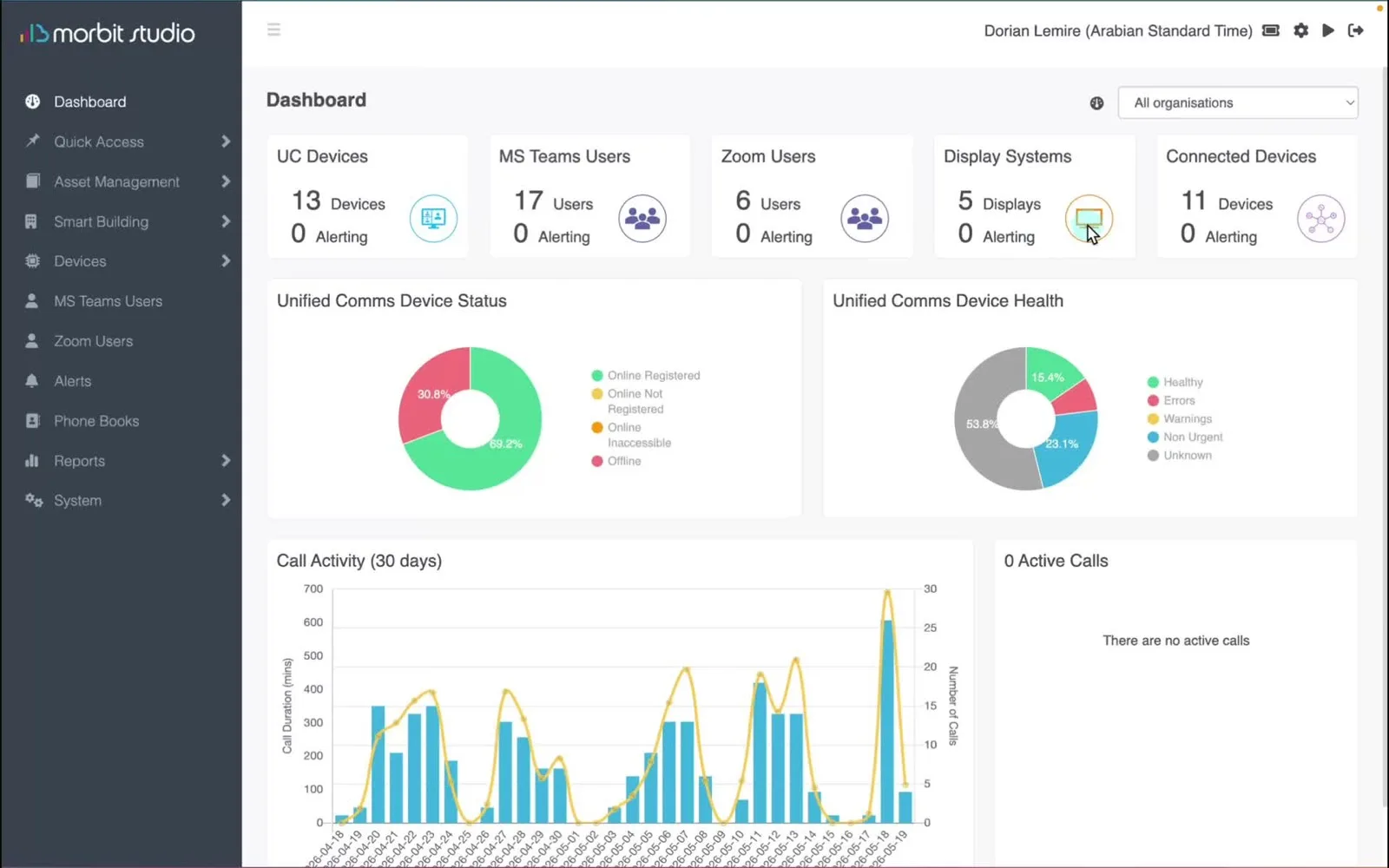Viewport: 1389px width, 868px height.
Task: Expand the Reports submenu chevron
Action: click(x=226, y=461)
